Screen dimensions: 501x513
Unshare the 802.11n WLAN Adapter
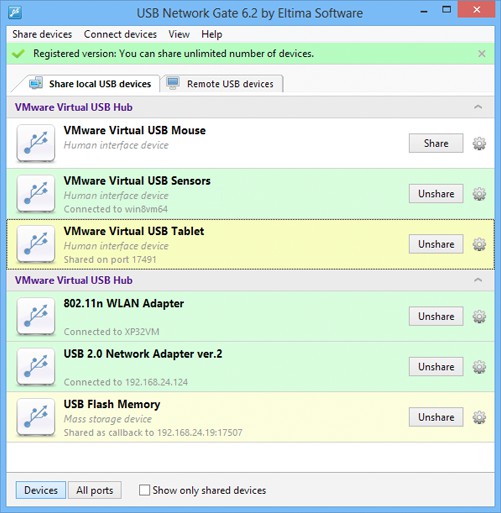436,316
